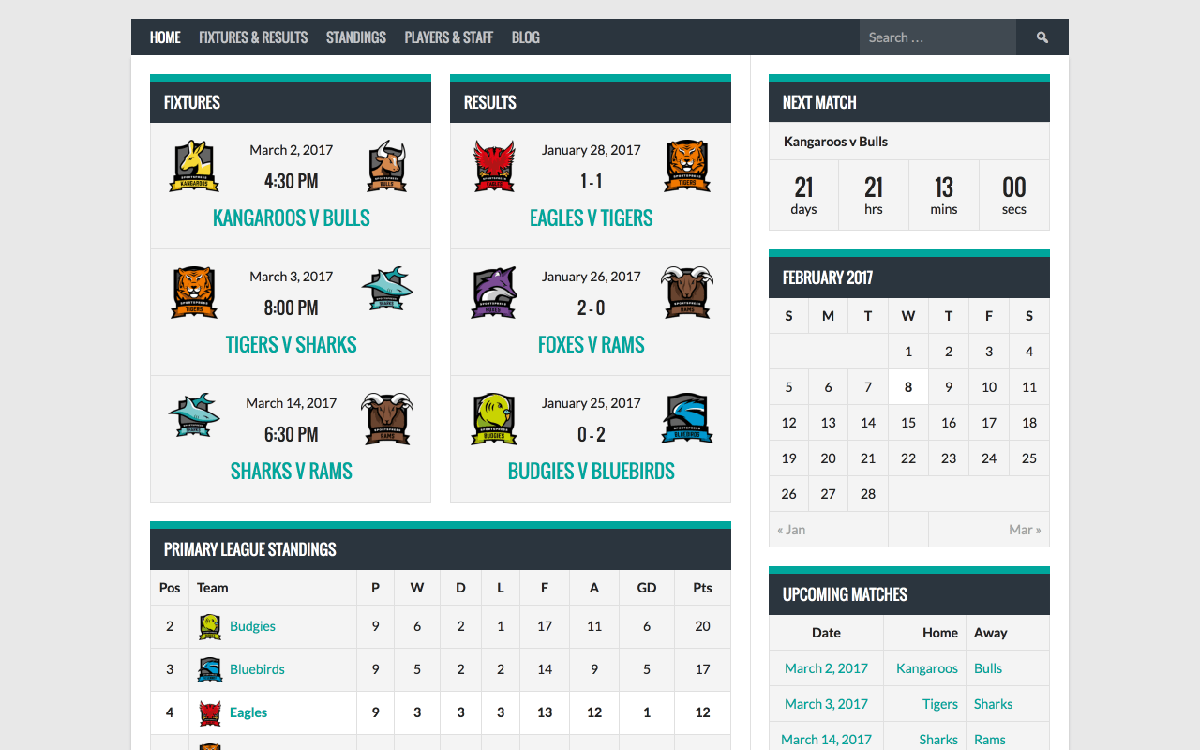Go to next month Mar in calendar
Image resolution: width=1200 pixels, height=750 pixels.
(1024, 530)
